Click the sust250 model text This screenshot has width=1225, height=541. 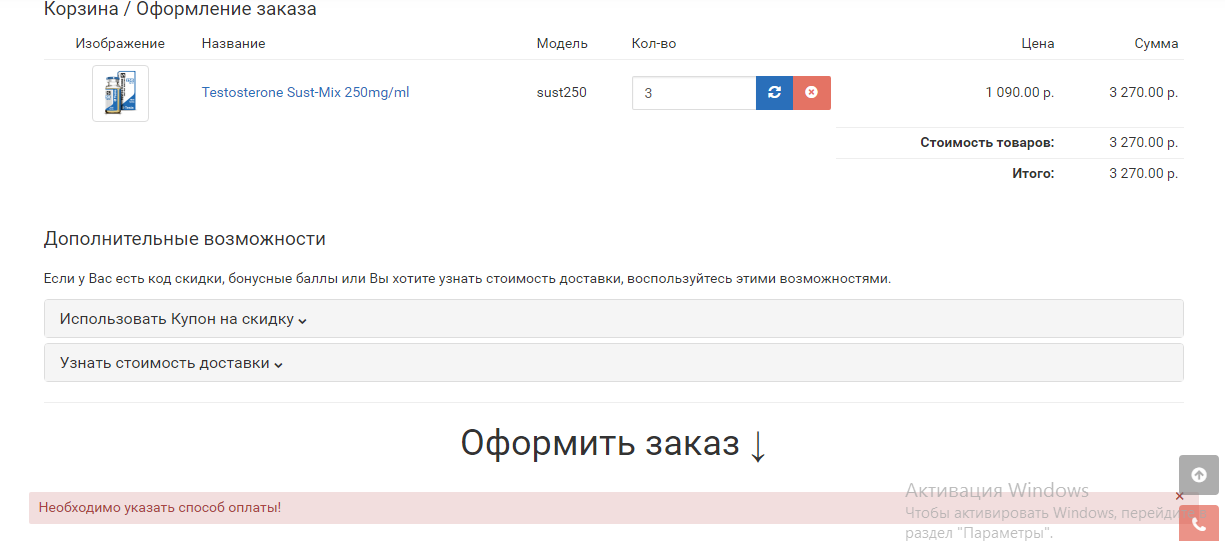(x=561, y=93)
